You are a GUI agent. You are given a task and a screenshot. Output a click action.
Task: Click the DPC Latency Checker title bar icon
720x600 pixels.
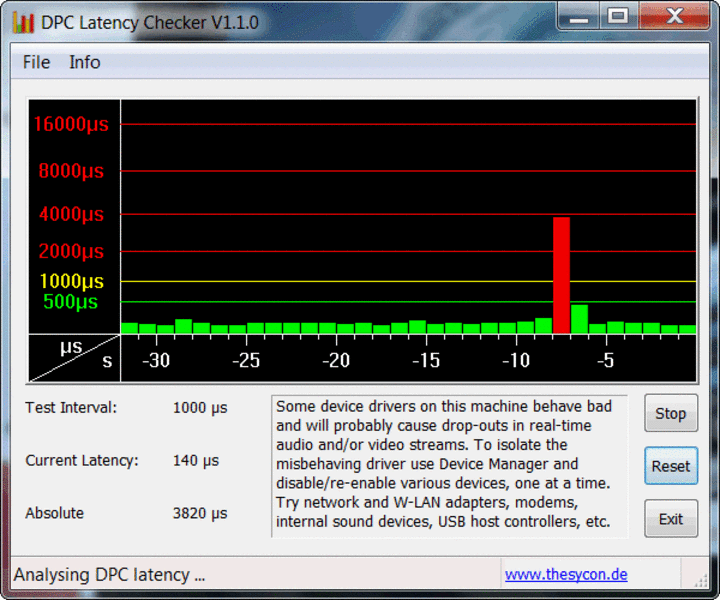23,22
